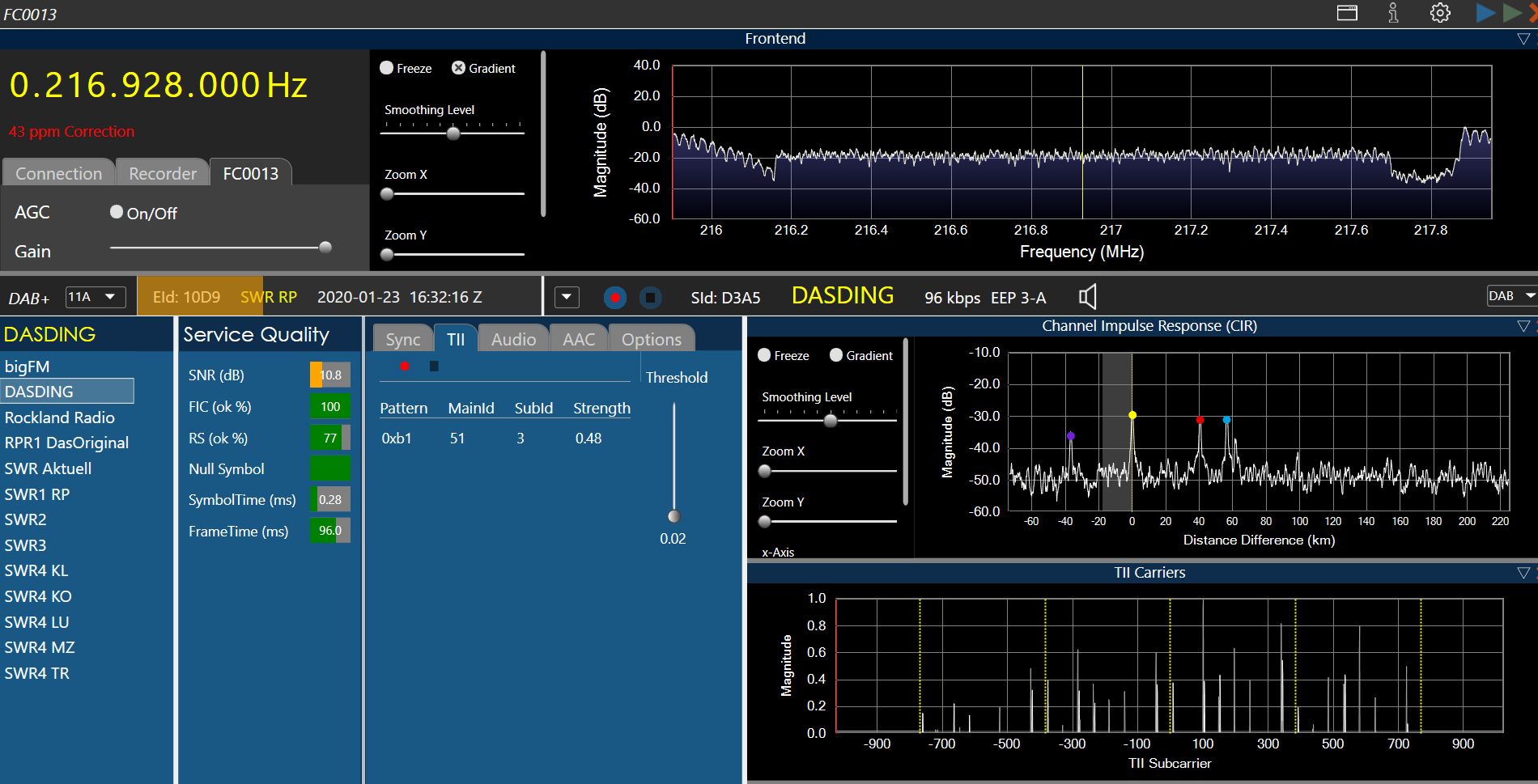Click the info icon in the top bar
Screen dimensions: 1538x784
(1393, 13)
